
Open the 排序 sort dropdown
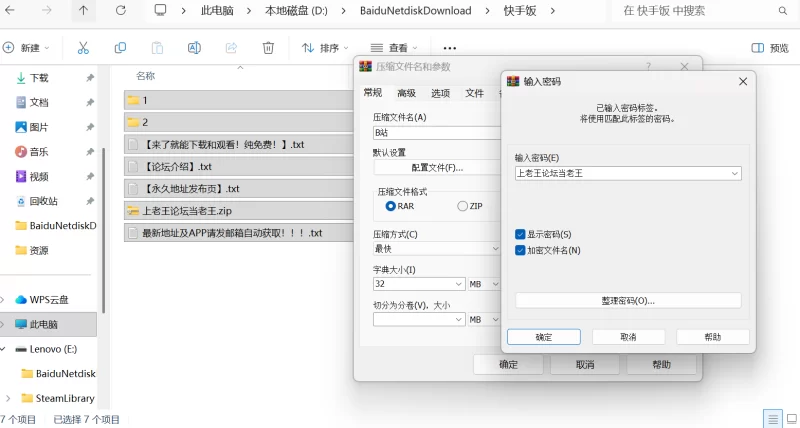[326, 48]
